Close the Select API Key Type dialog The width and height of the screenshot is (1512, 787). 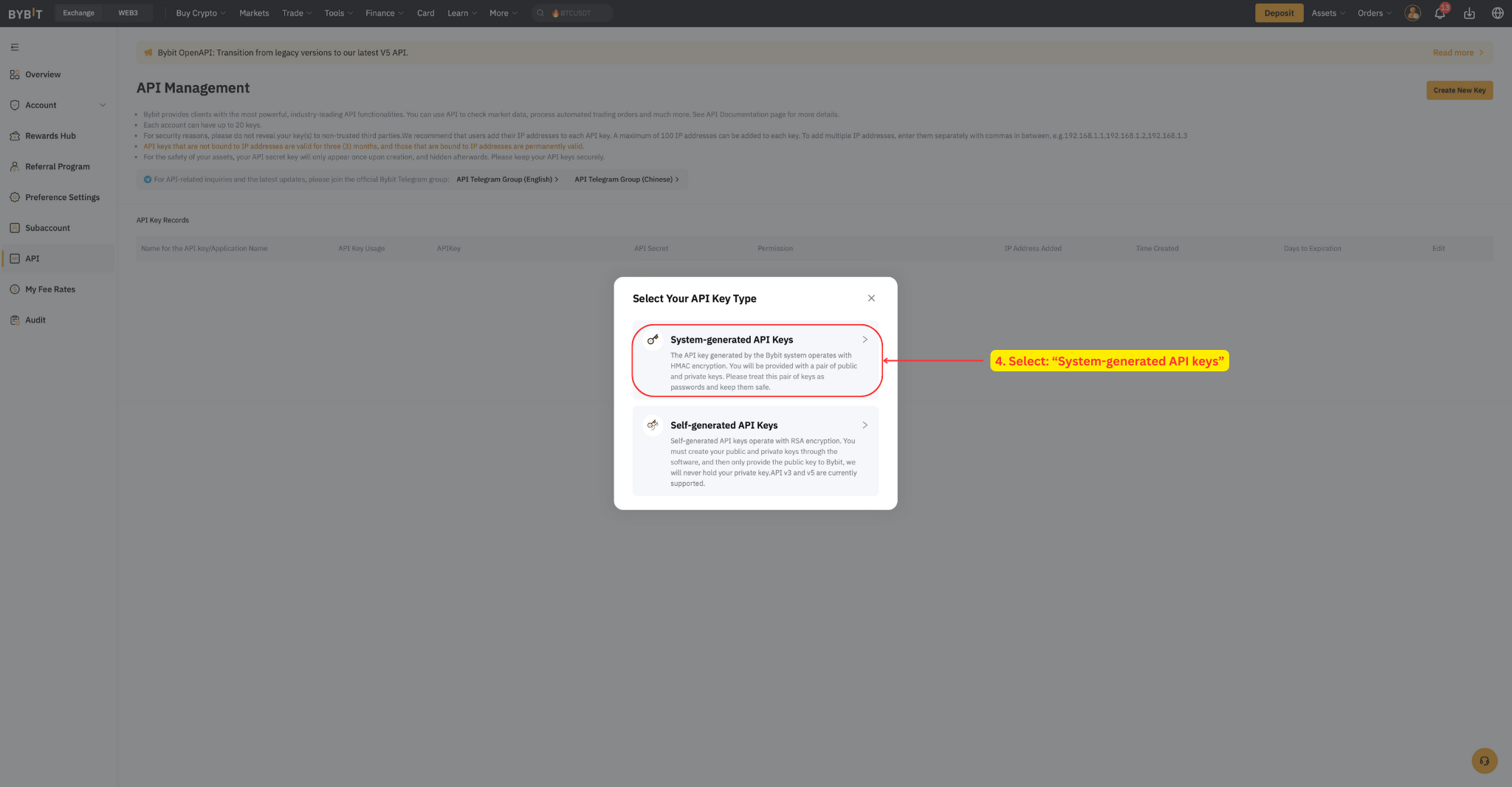point(871,298)
